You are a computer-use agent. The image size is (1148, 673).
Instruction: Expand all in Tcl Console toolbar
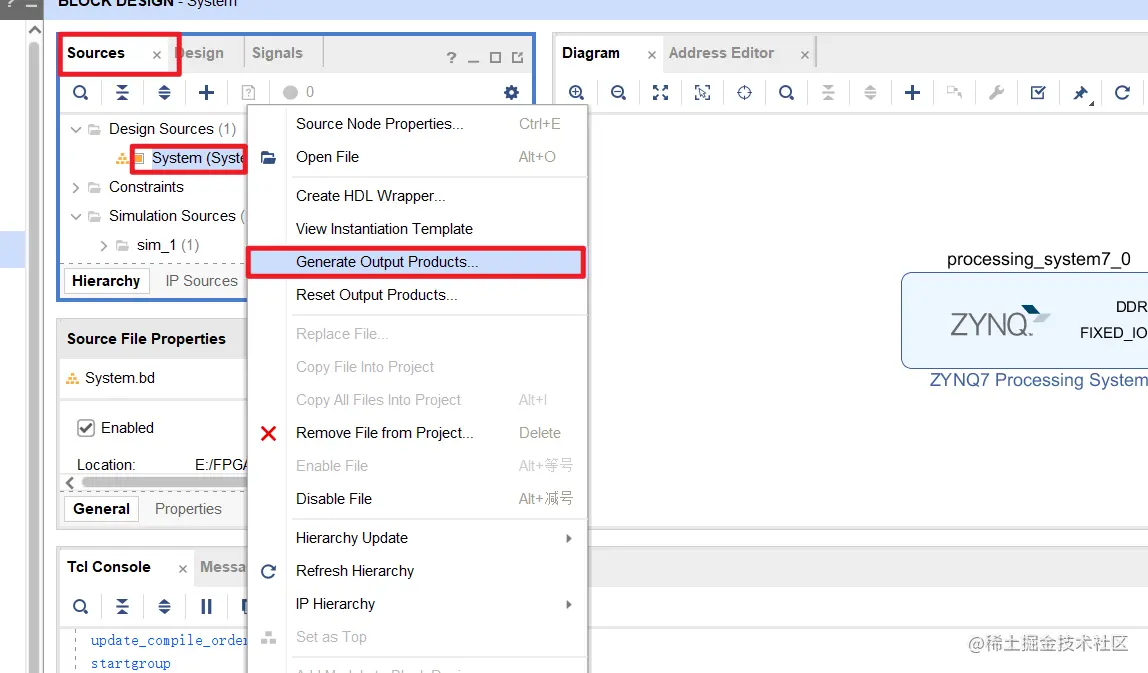pos(164,606)
